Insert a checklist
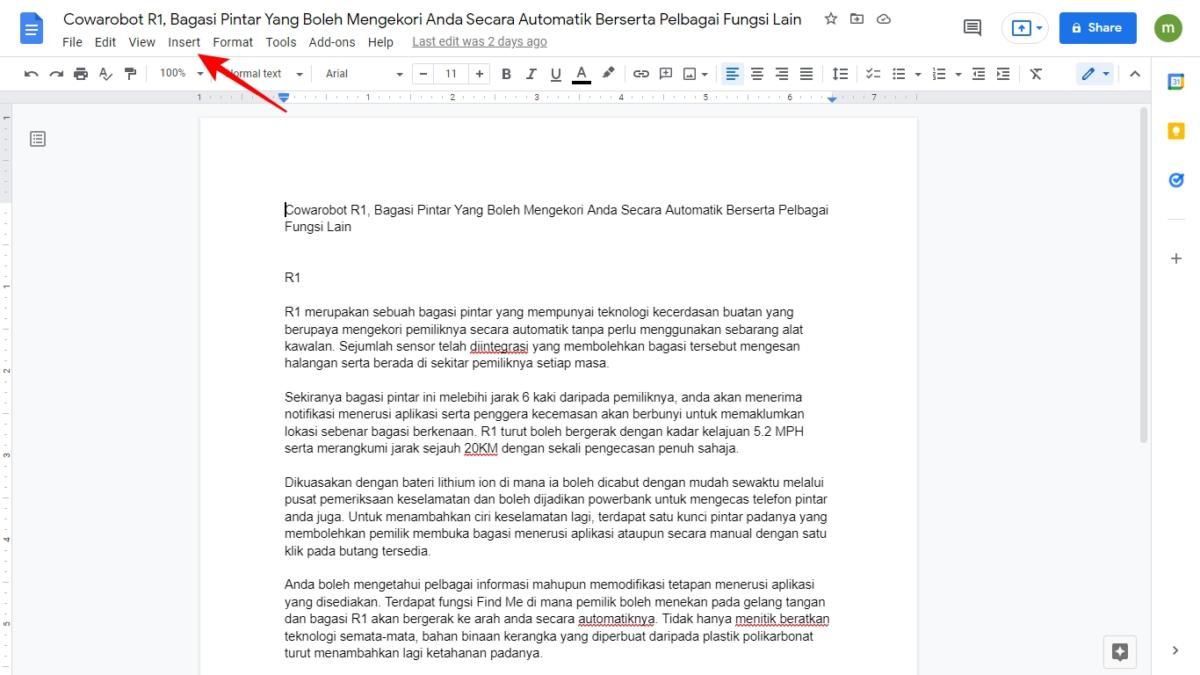The image size is (1200, 675). click(x=873, y=74)
